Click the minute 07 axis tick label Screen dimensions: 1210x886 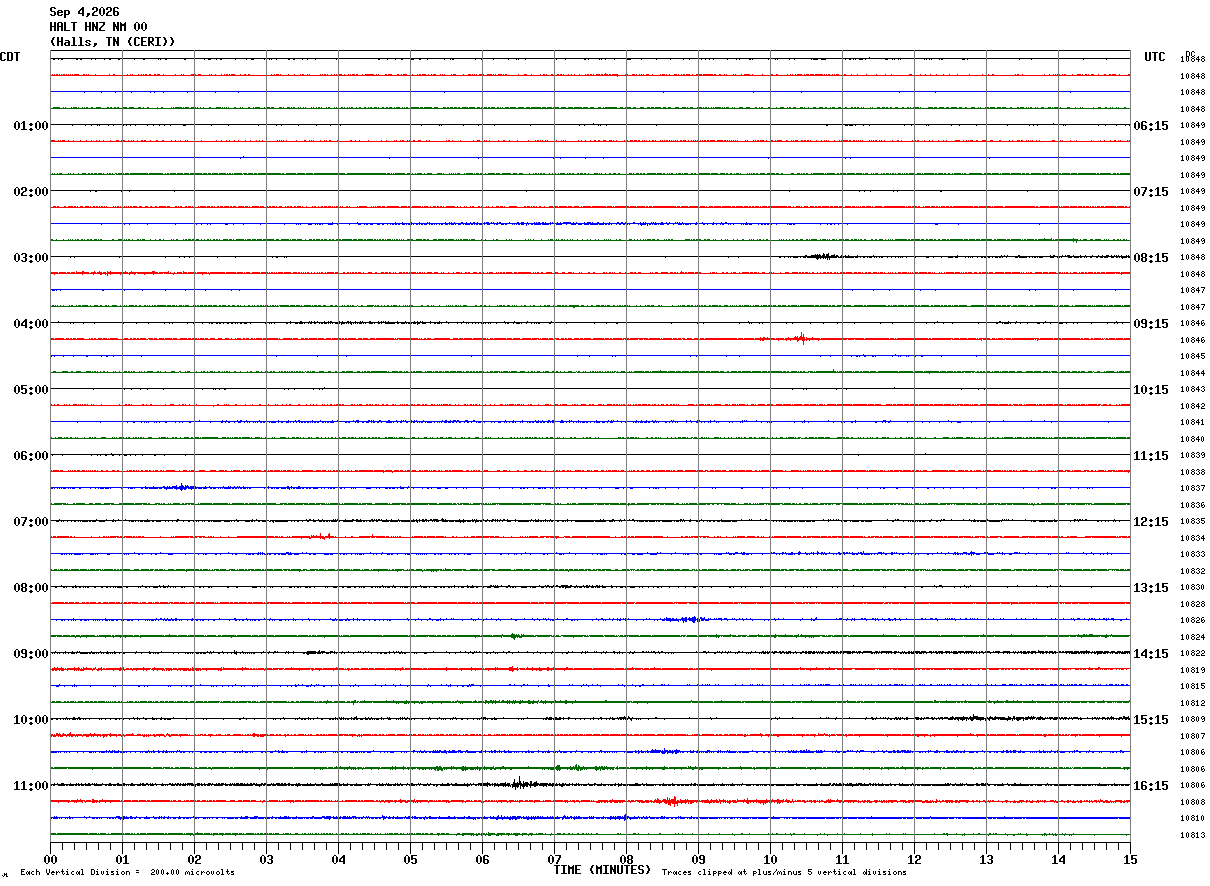[554, 859]
